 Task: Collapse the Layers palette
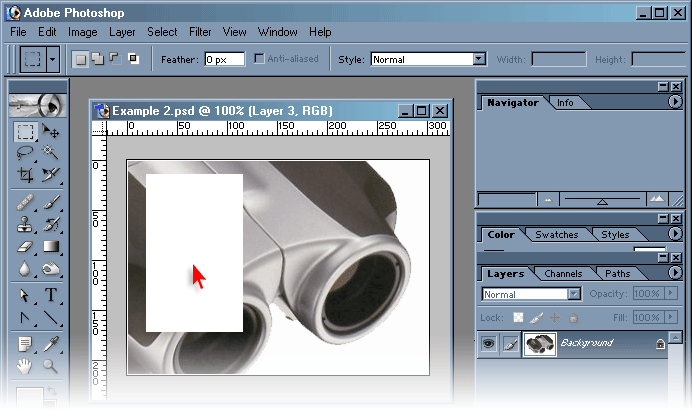663,257
